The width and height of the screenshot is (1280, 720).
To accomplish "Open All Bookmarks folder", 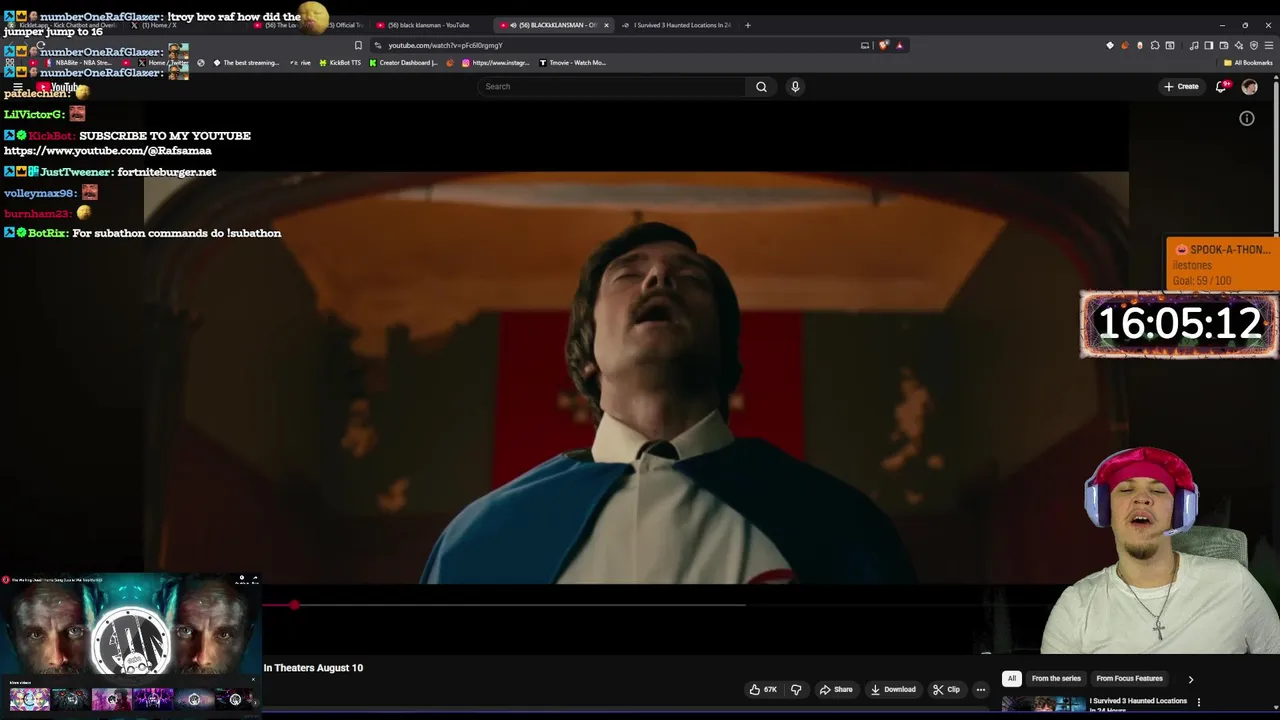I will pos(1248,63).
